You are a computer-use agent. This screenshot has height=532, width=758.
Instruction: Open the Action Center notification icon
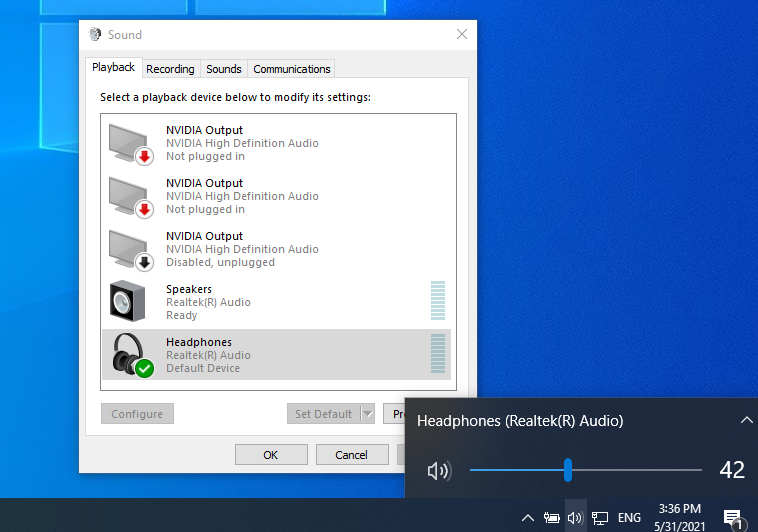(x=733, y=519)
